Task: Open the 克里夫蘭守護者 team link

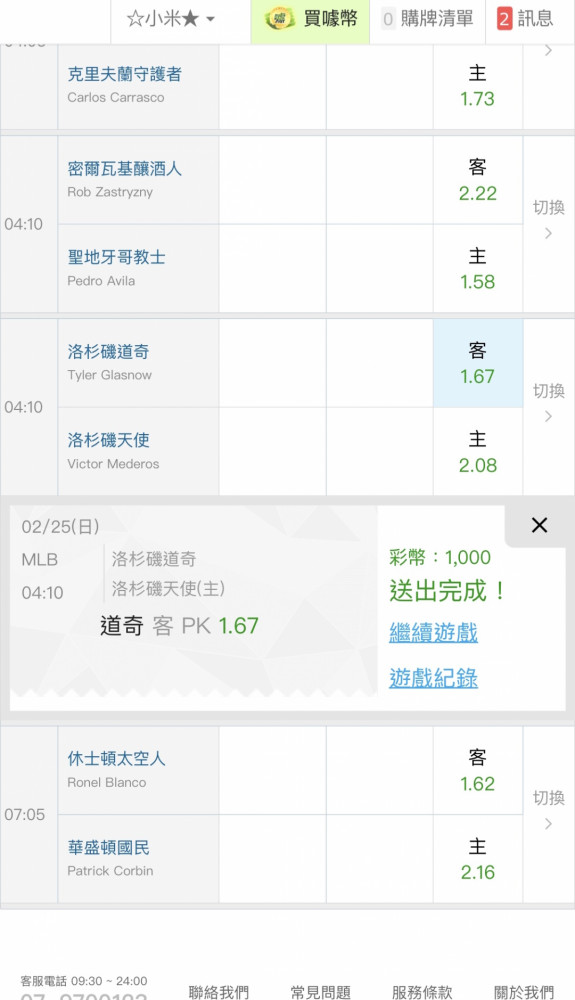Action: pyautogui.click(x=124, y=74)
